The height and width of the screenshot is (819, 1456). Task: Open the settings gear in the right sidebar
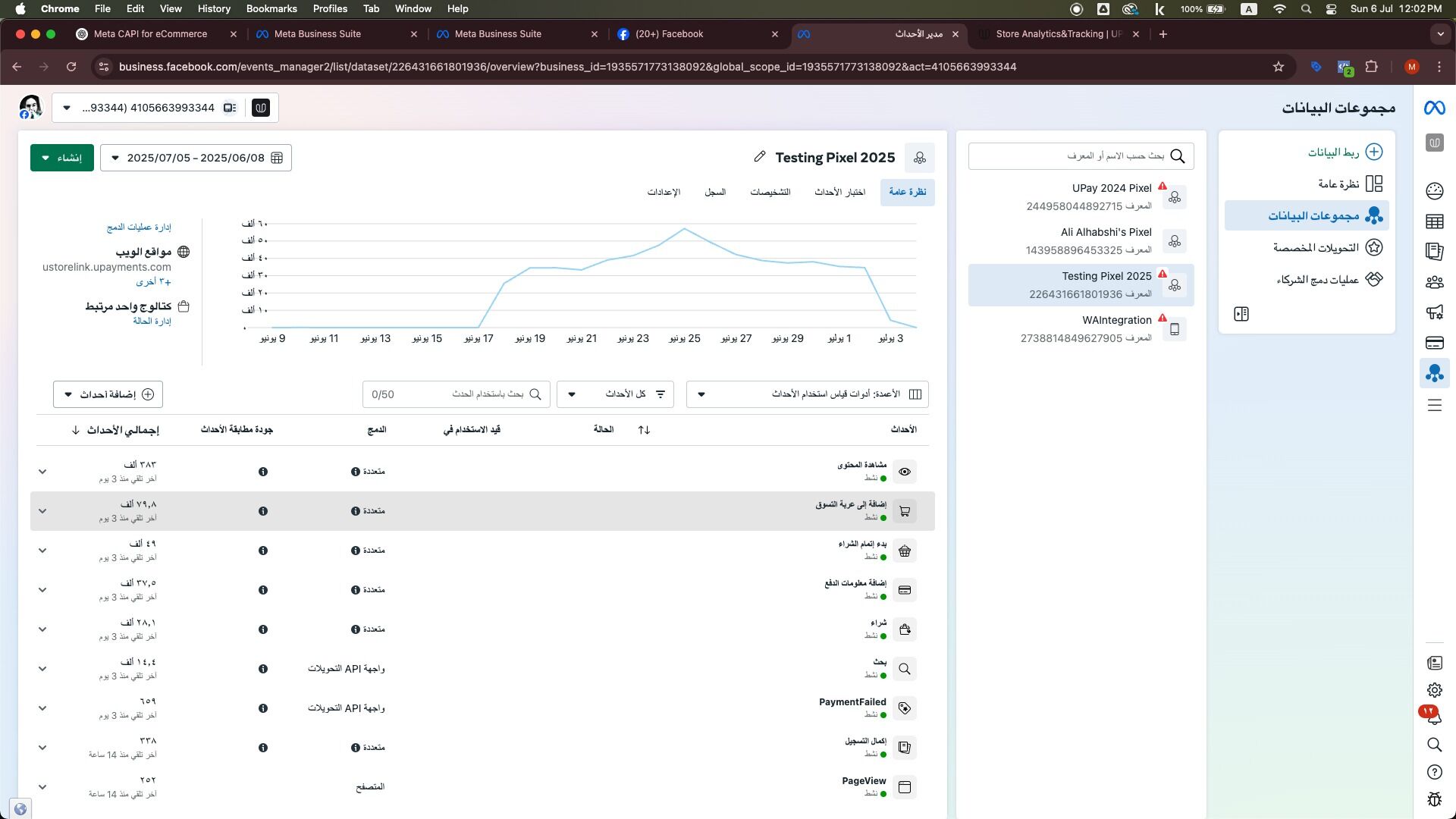[x=1434, y=690]
